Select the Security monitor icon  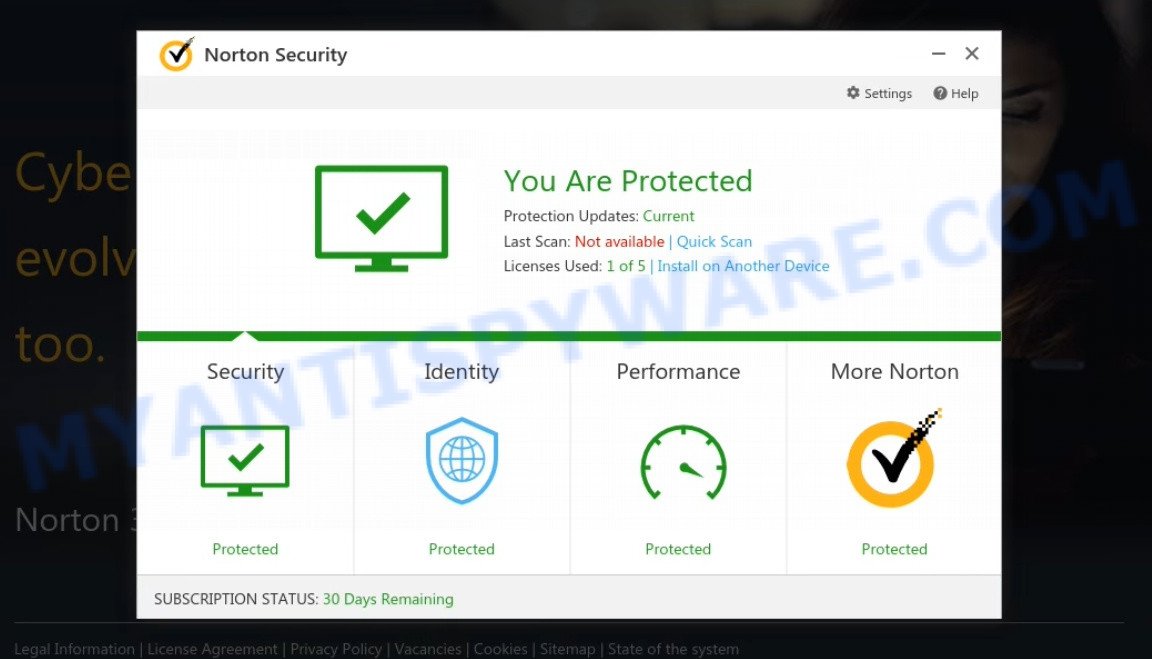point(245,461)
